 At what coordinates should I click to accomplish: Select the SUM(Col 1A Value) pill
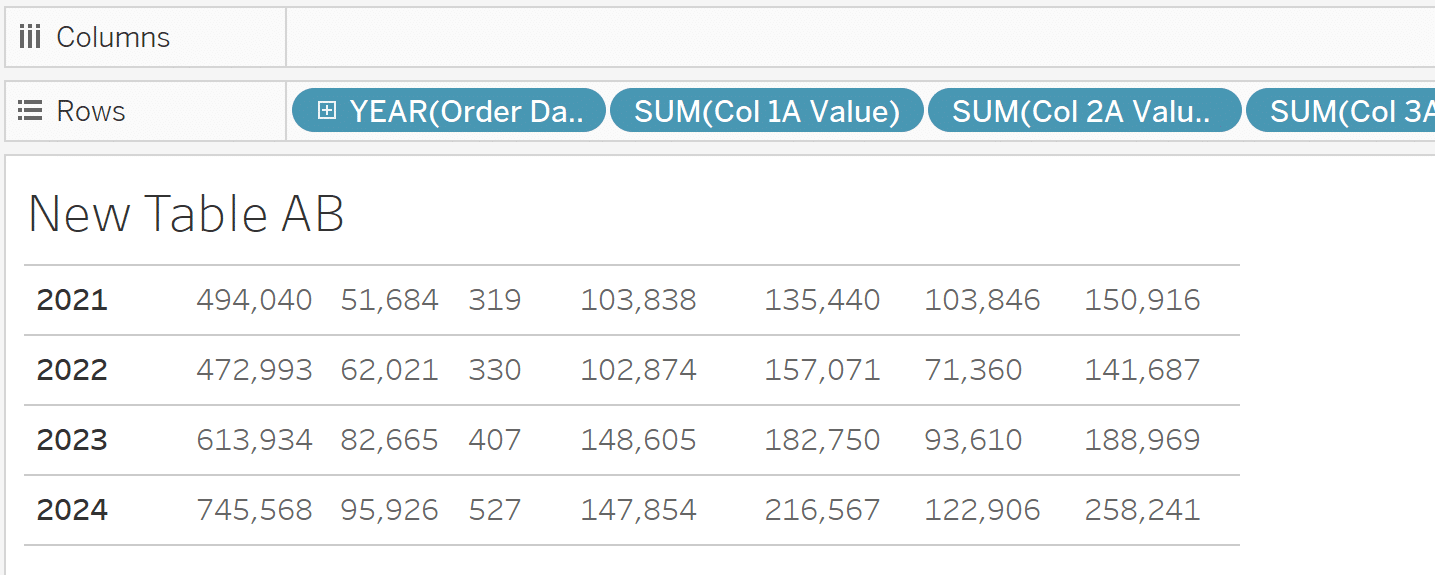tap(767, 111)
